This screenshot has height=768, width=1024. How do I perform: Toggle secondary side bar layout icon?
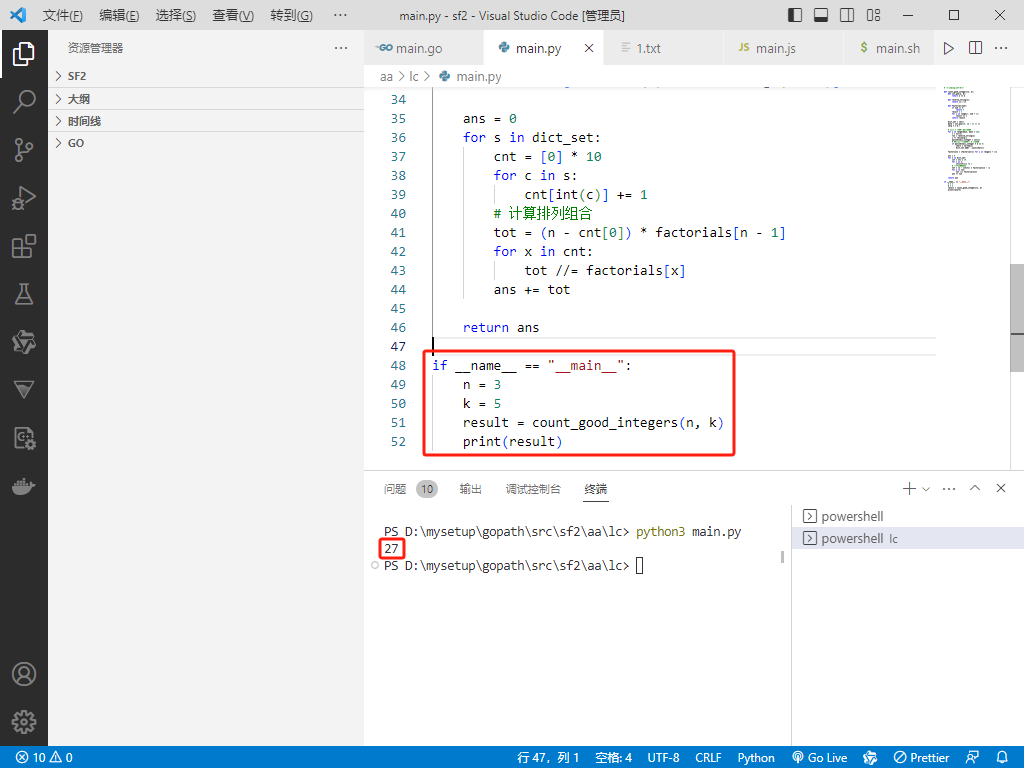click(847, 15)
